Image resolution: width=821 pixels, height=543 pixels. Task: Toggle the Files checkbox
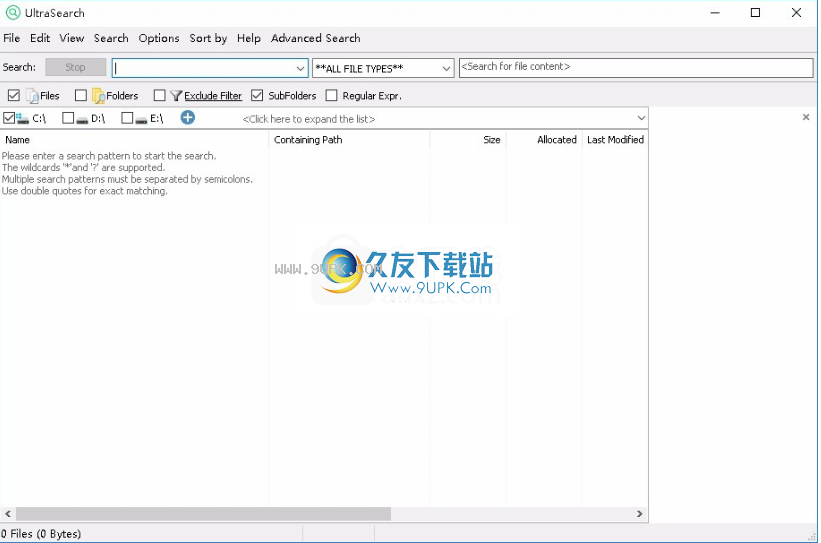click(14, 95)
